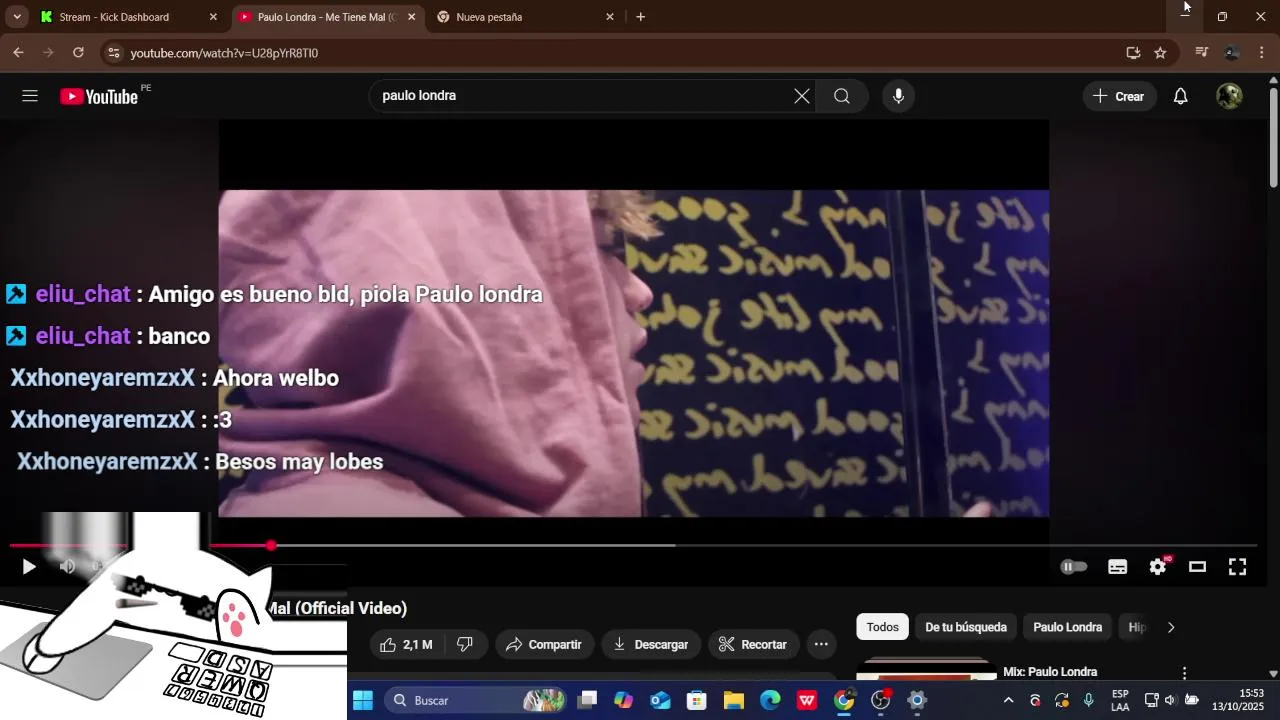Toggle the autoplay switch
The height and width of the screenshot is (720, 1280).
tap(1074, 567)
